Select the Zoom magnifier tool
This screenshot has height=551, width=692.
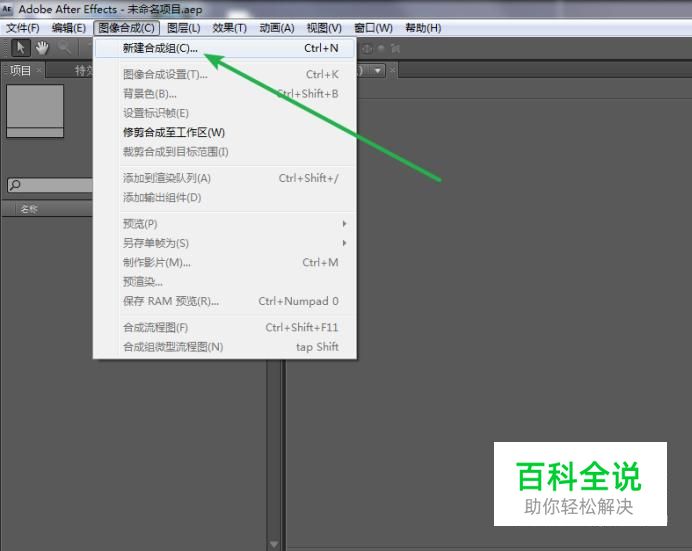(x=64, y=48)
